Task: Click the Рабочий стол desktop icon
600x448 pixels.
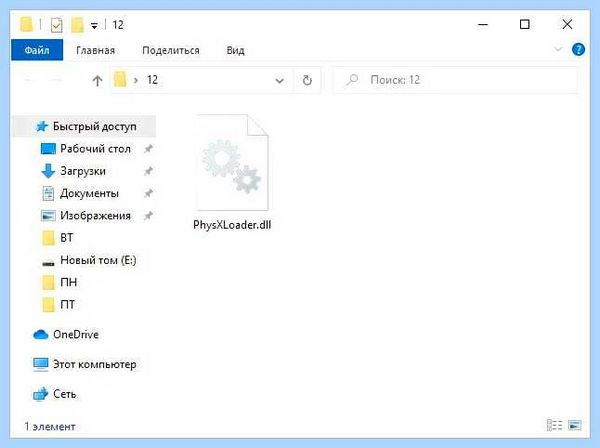Action: (48, 149)
